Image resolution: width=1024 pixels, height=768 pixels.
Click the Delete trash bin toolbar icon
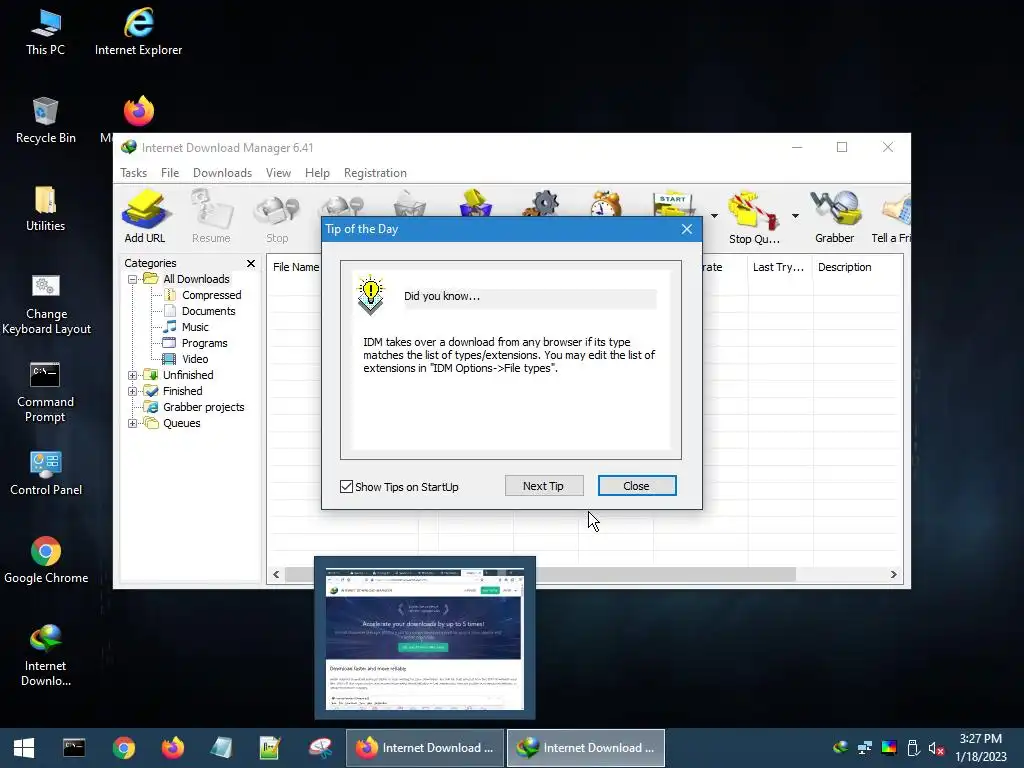pos(409,203)
